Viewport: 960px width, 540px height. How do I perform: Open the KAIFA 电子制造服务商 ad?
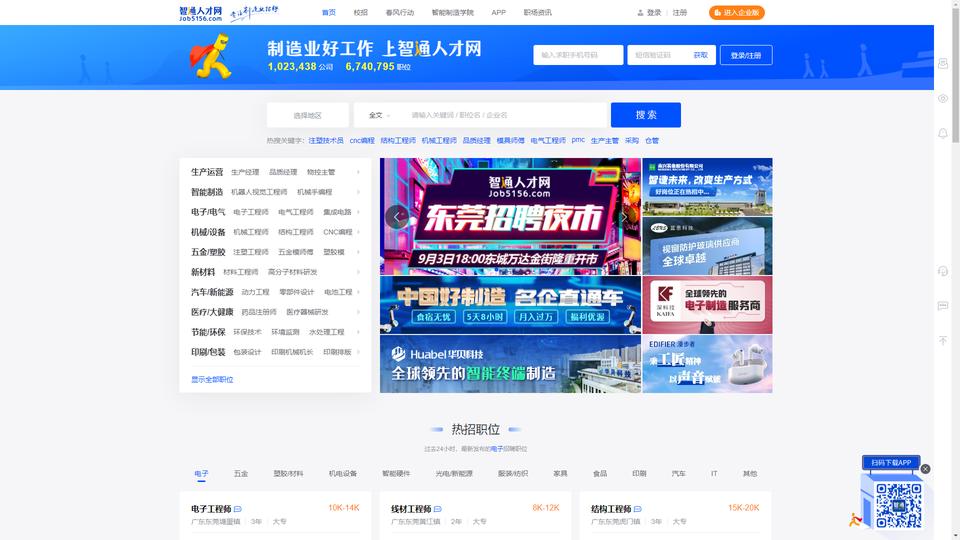pos(707,305)
